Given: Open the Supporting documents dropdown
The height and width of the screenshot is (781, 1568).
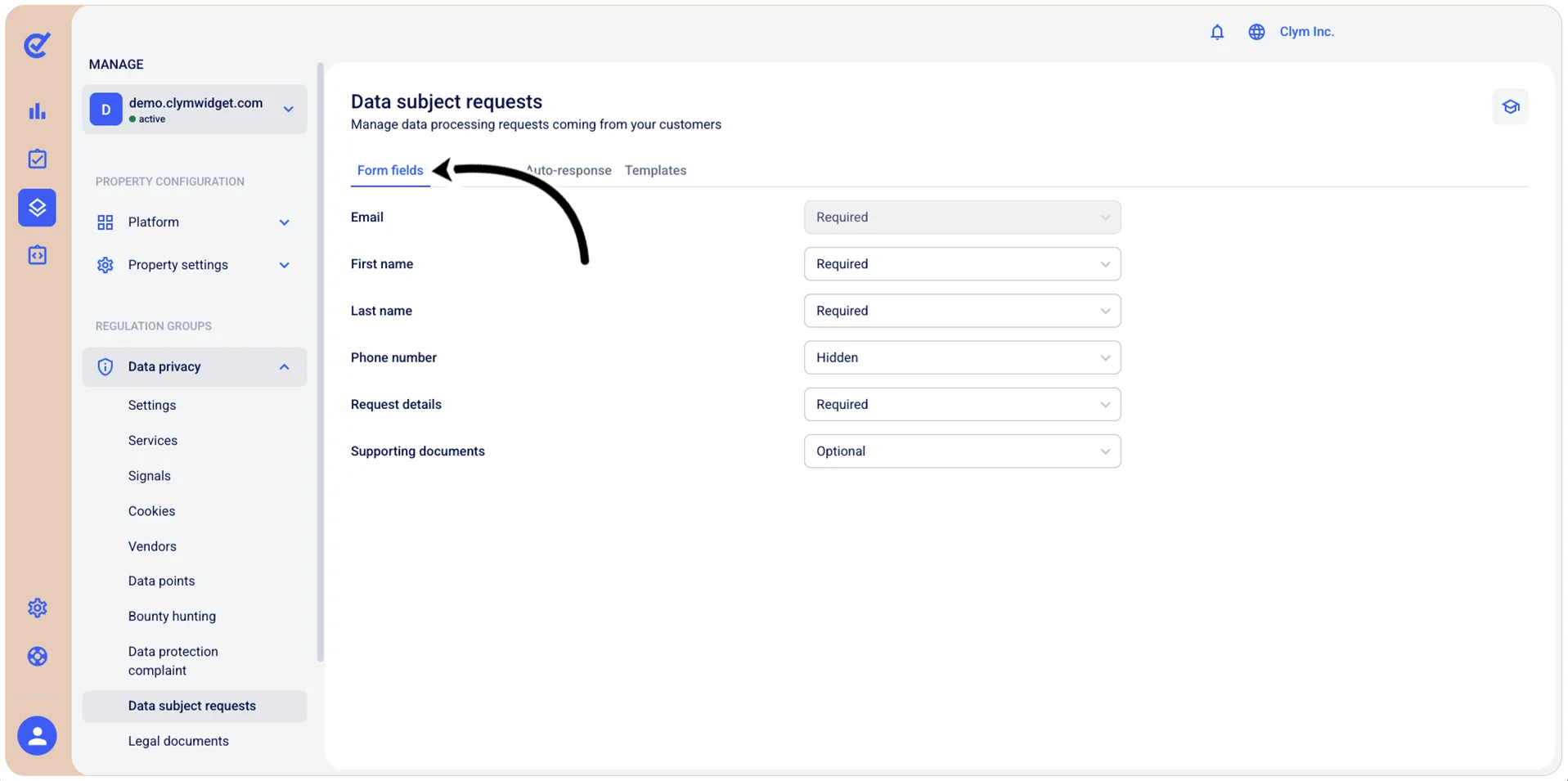Looking at the screenshot, I should 962,451.
